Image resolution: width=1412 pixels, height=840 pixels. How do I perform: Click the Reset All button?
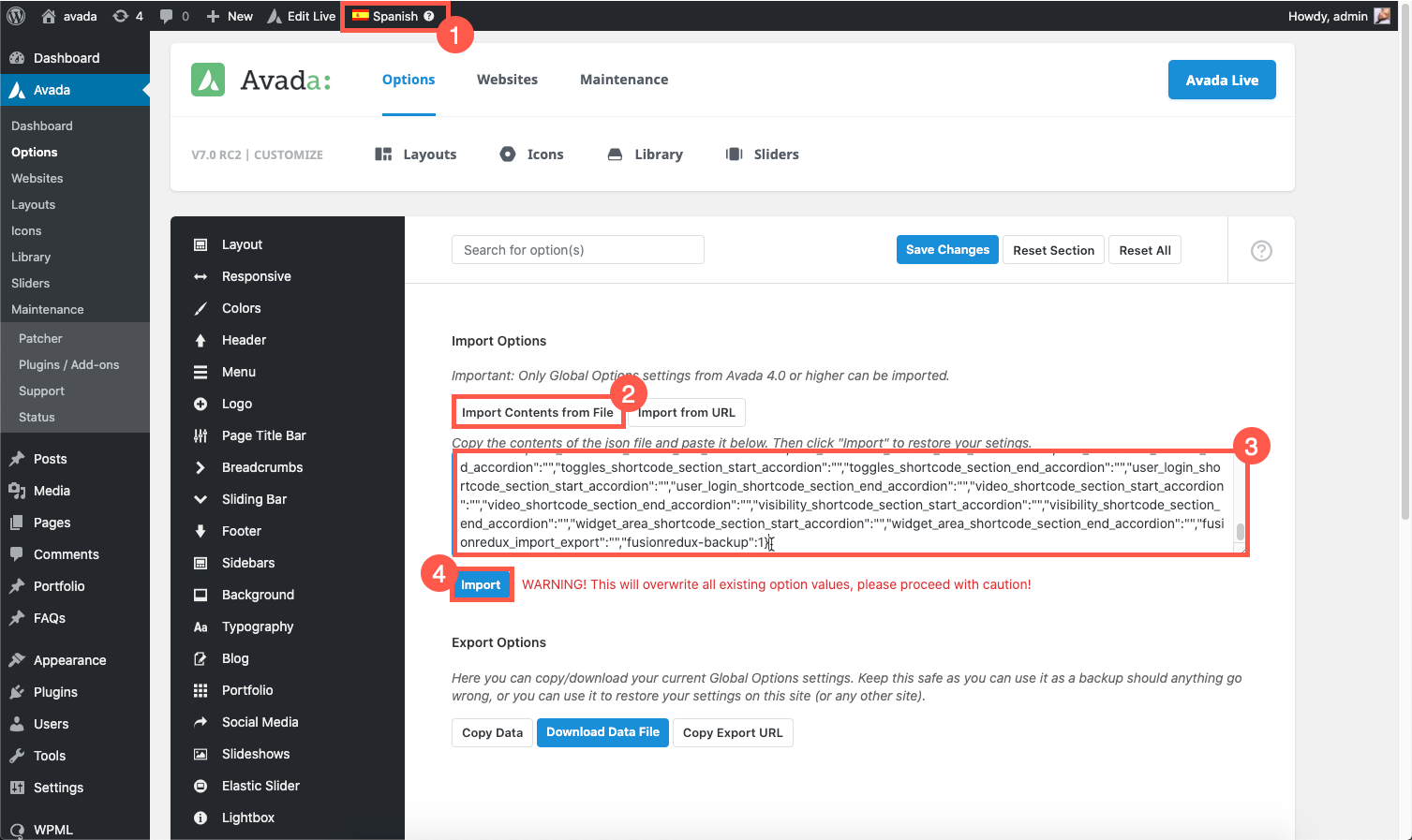(1145, 250)
